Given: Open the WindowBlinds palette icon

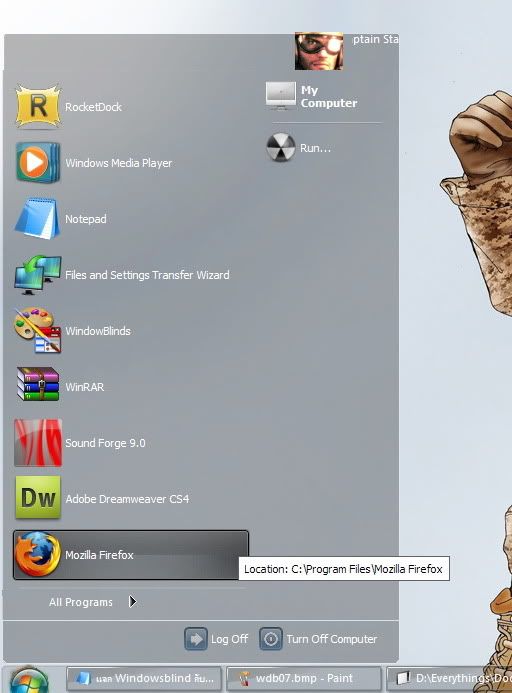Looking at the screenshot, I should pyautogui.click(x=38, y=331).
